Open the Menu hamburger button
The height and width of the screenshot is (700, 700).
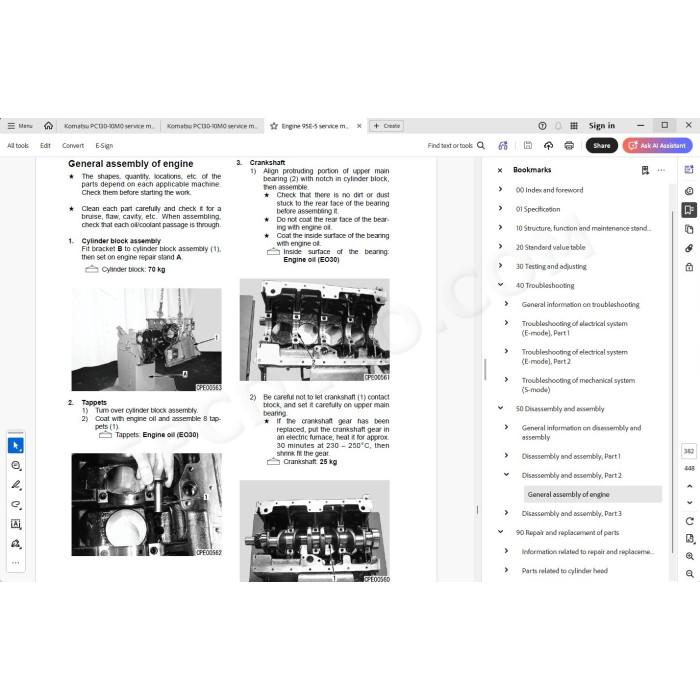click(20, 126)
